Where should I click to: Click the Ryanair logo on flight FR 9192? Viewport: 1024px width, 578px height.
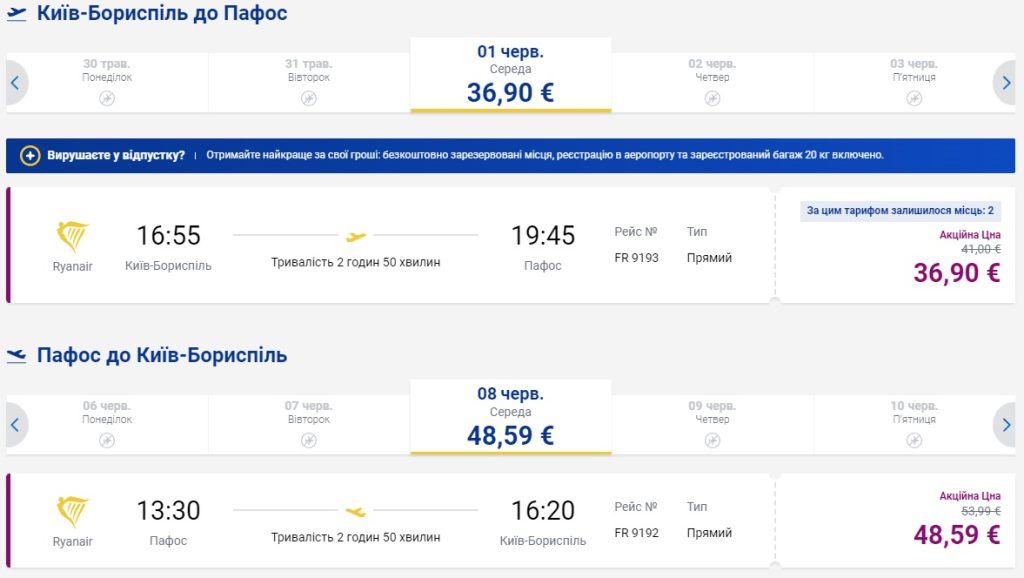[x=72, y=512]
